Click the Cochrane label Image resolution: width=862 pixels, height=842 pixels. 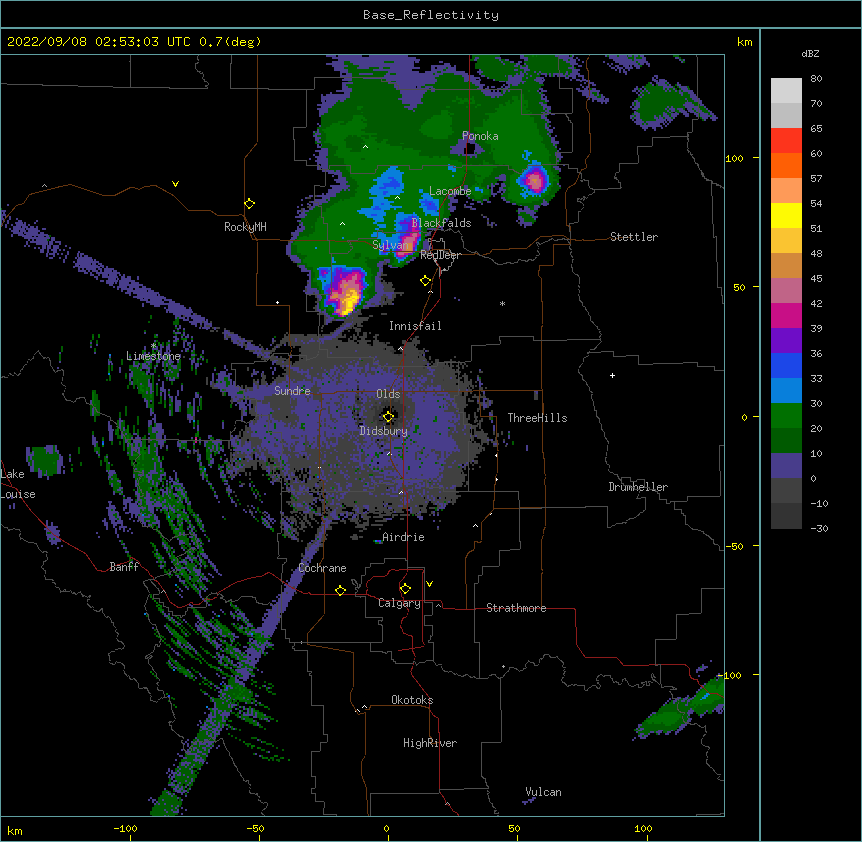[322, 568]
